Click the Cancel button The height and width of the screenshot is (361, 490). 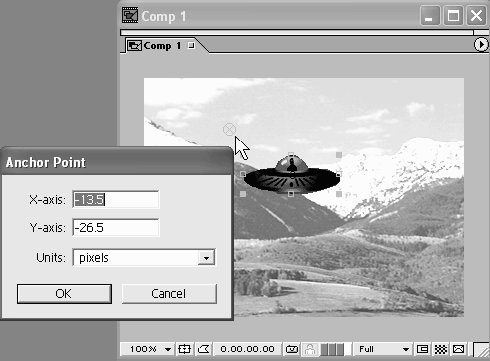pyautogui.click(x=169, y=294)
